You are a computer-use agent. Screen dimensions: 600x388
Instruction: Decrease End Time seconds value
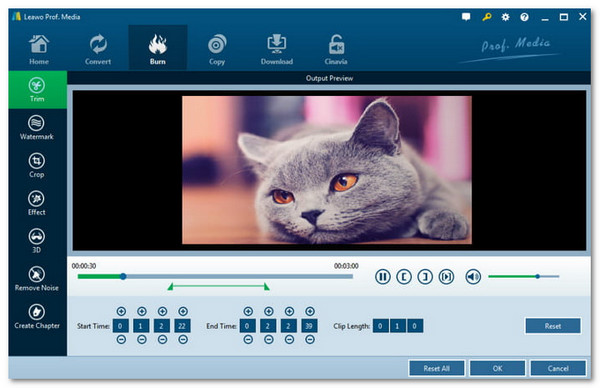click(289, 339)
